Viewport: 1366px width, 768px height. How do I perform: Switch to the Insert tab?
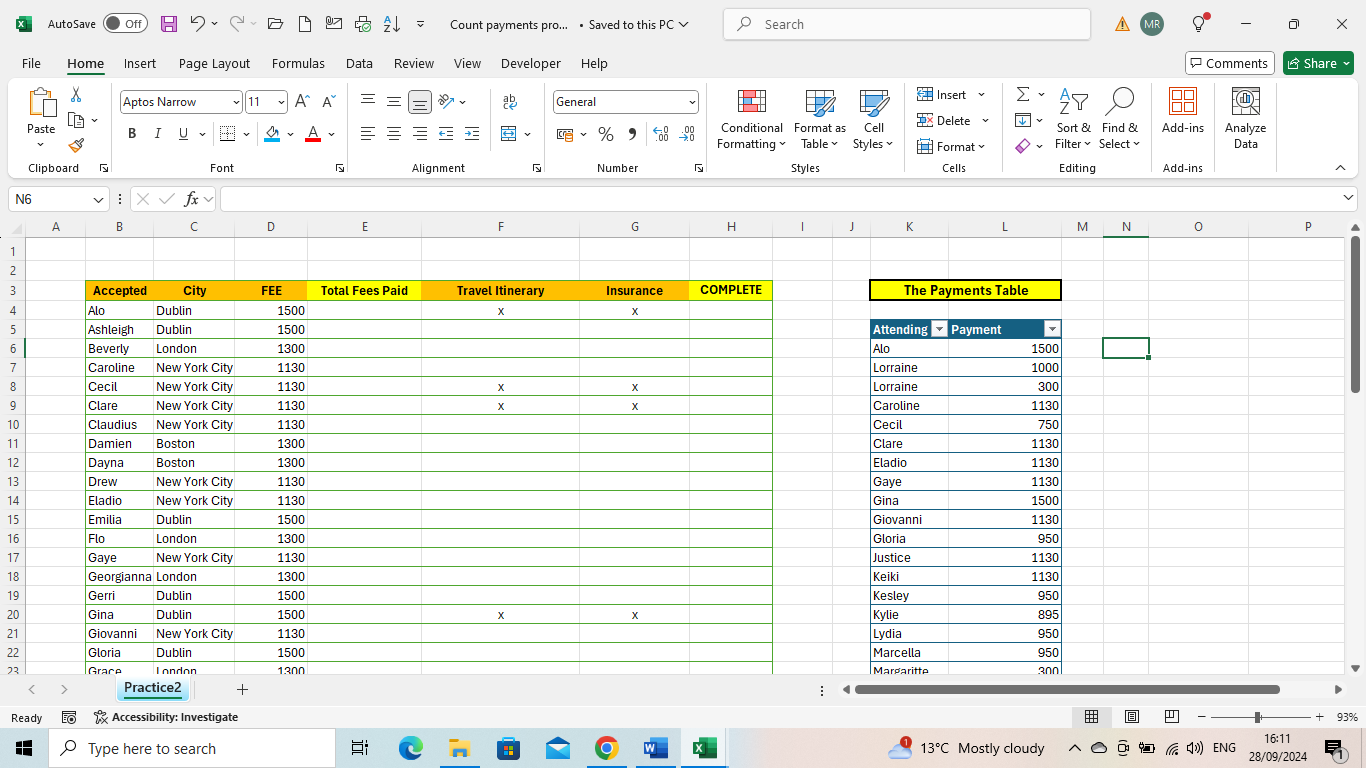point(140,63)
